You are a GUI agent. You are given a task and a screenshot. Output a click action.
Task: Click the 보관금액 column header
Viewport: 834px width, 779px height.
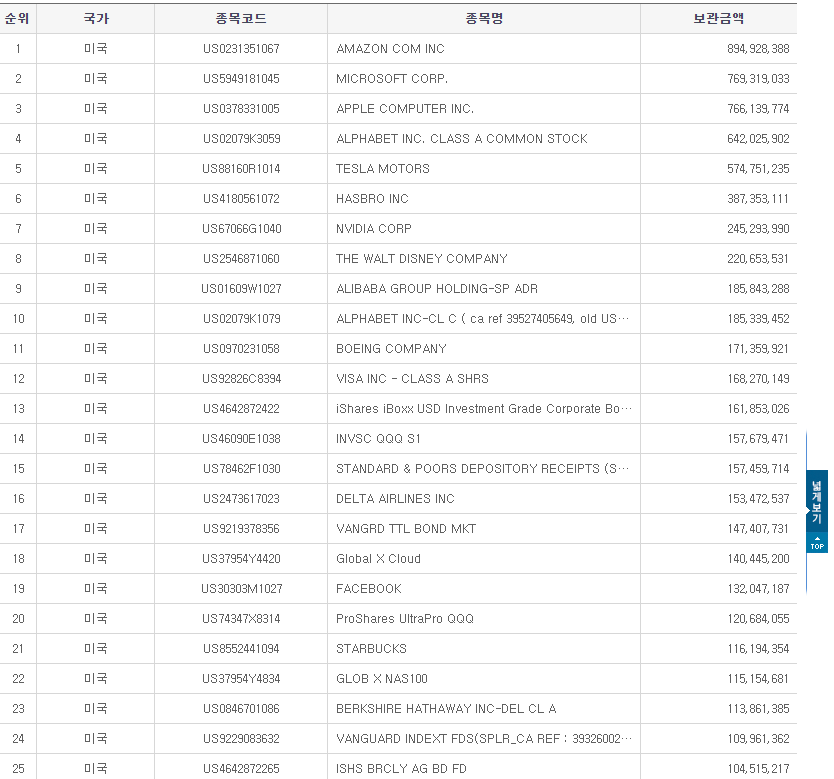pos(718,19)
